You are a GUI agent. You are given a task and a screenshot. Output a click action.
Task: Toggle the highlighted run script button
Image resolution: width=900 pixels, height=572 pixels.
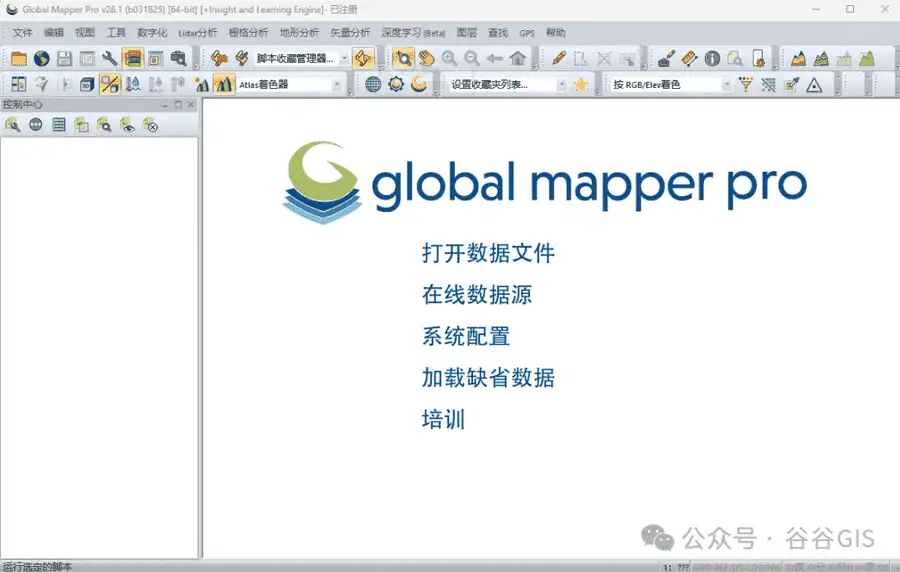point(363,58)
